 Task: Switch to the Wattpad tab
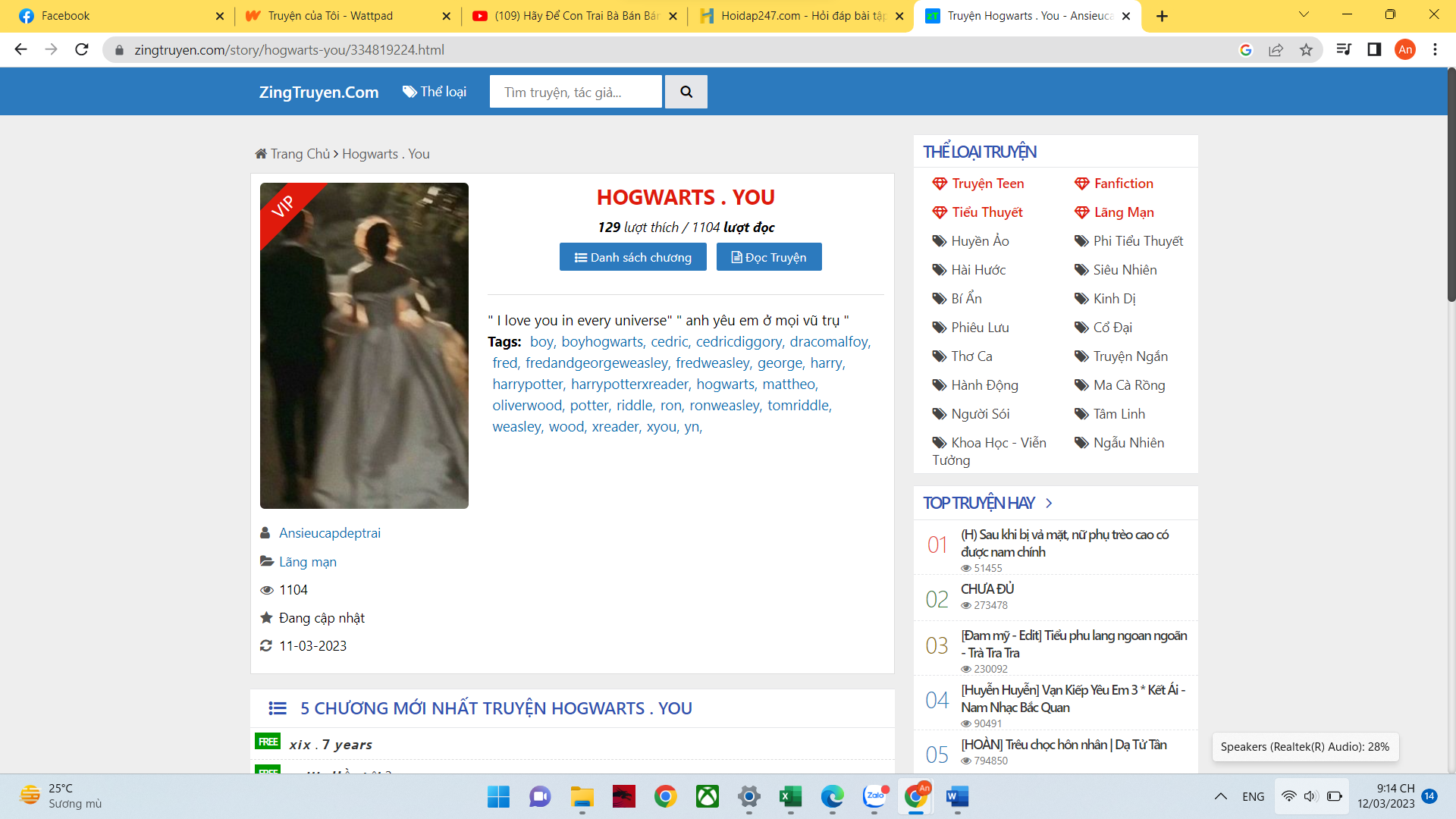click(331, 16)
